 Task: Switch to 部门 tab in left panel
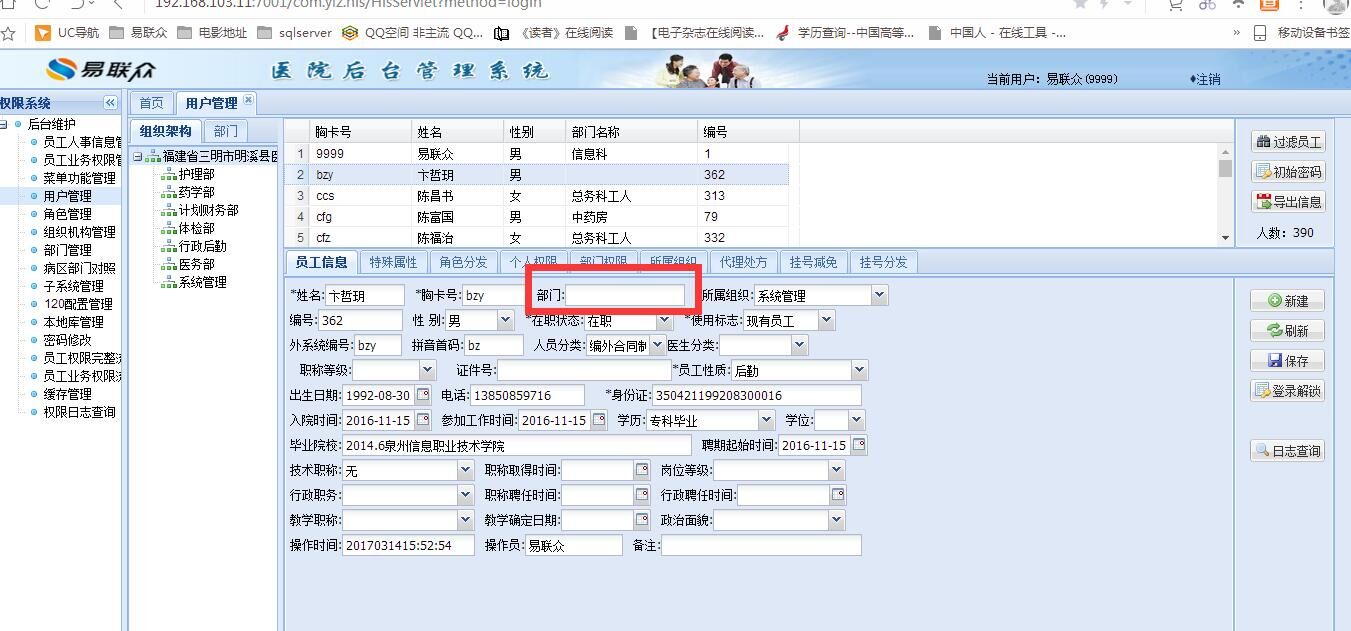point(226,131)
